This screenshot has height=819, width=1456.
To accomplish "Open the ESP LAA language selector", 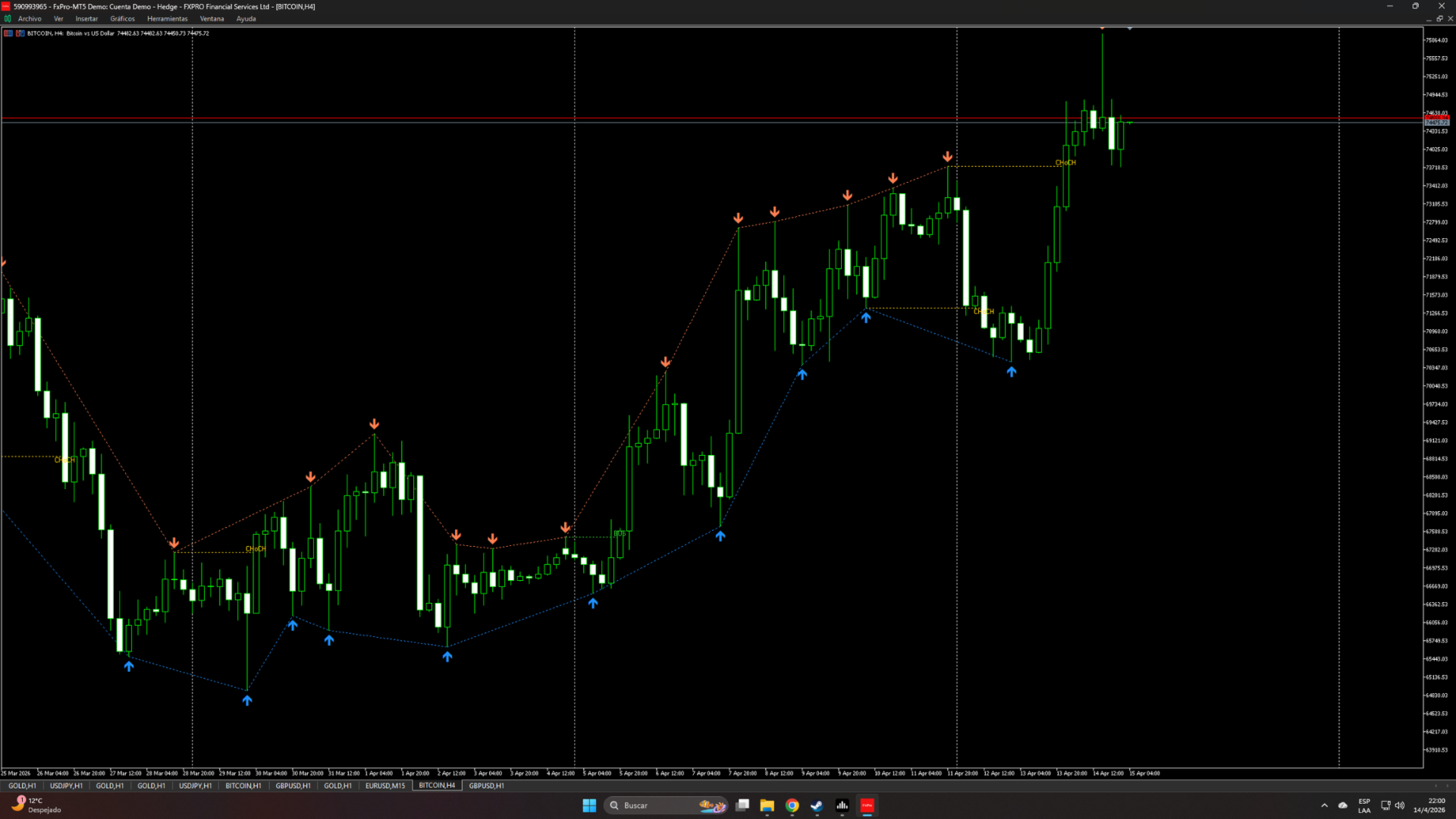I will click(1363, 805).
